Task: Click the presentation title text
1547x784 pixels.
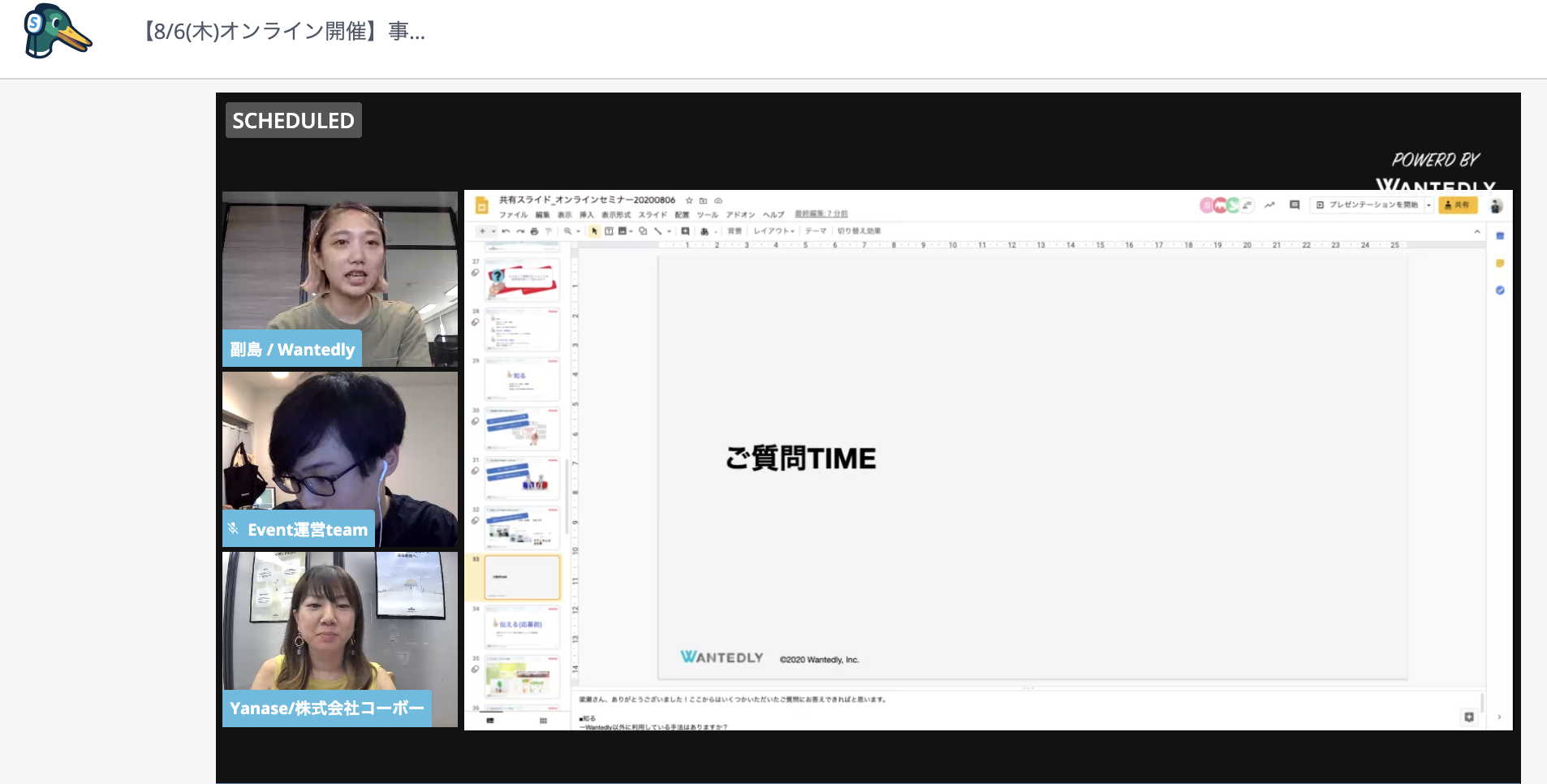Action: [x=587, y=200]
